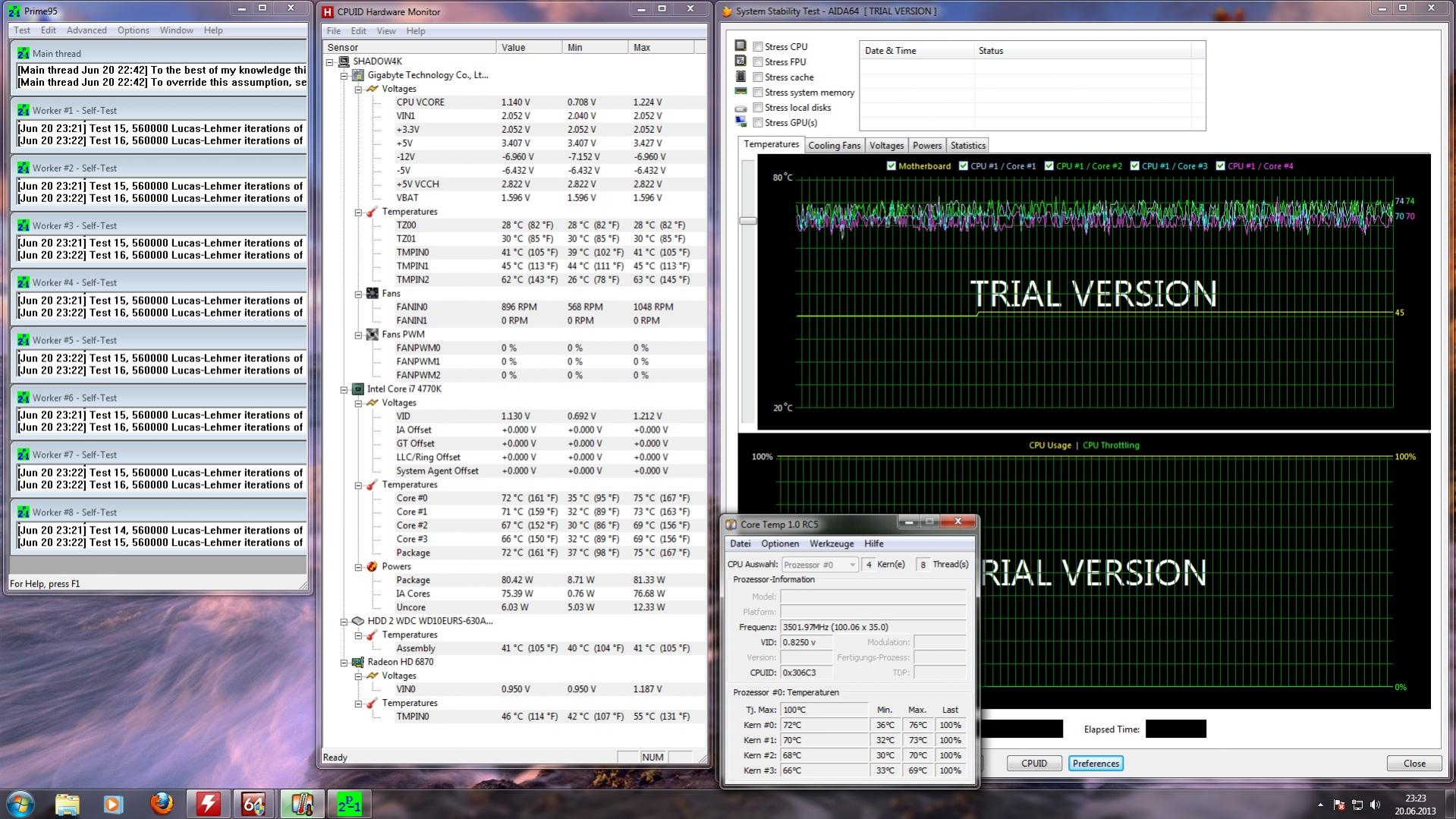Click the Worker #1 window icon
Screen dimensions: 1456x819
click(x=24, y=110)
